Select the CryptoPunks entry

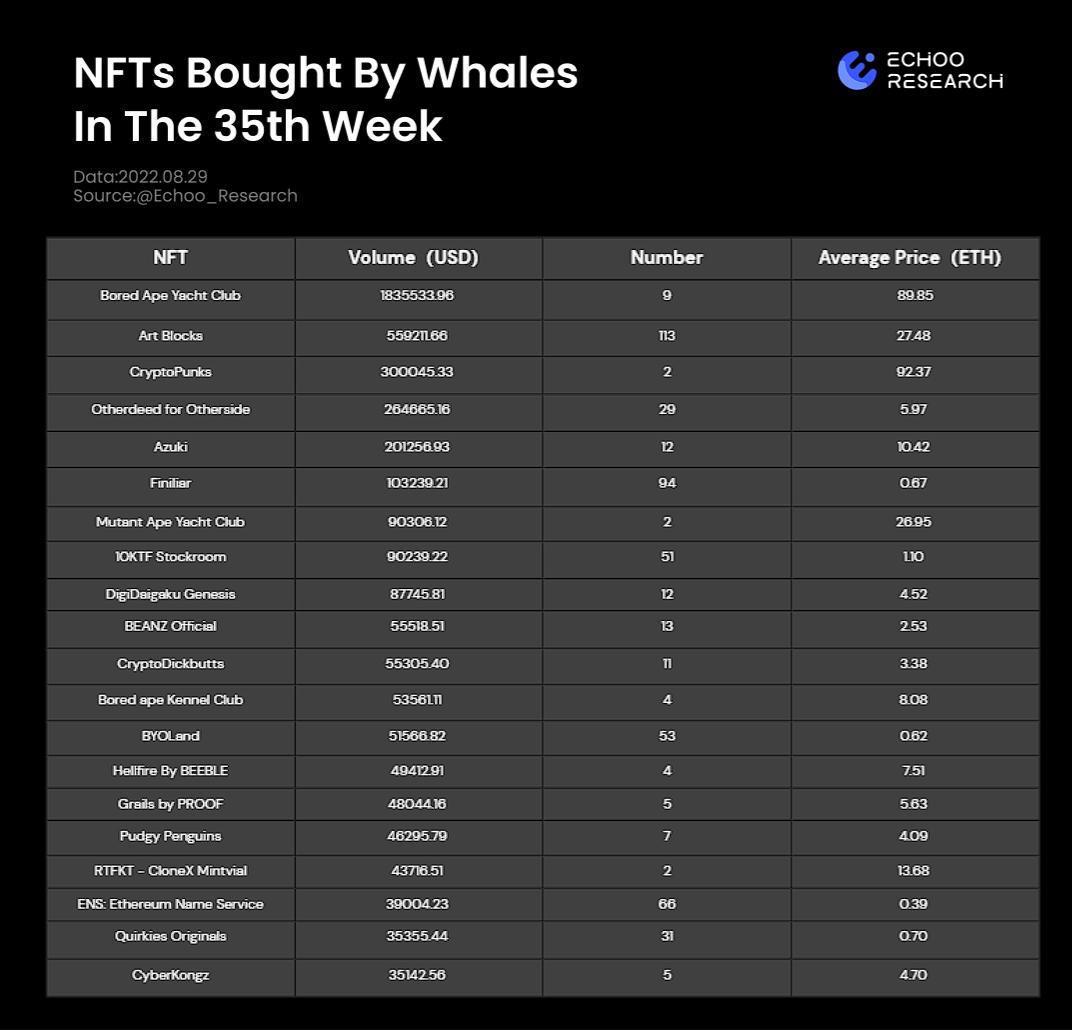170,372
